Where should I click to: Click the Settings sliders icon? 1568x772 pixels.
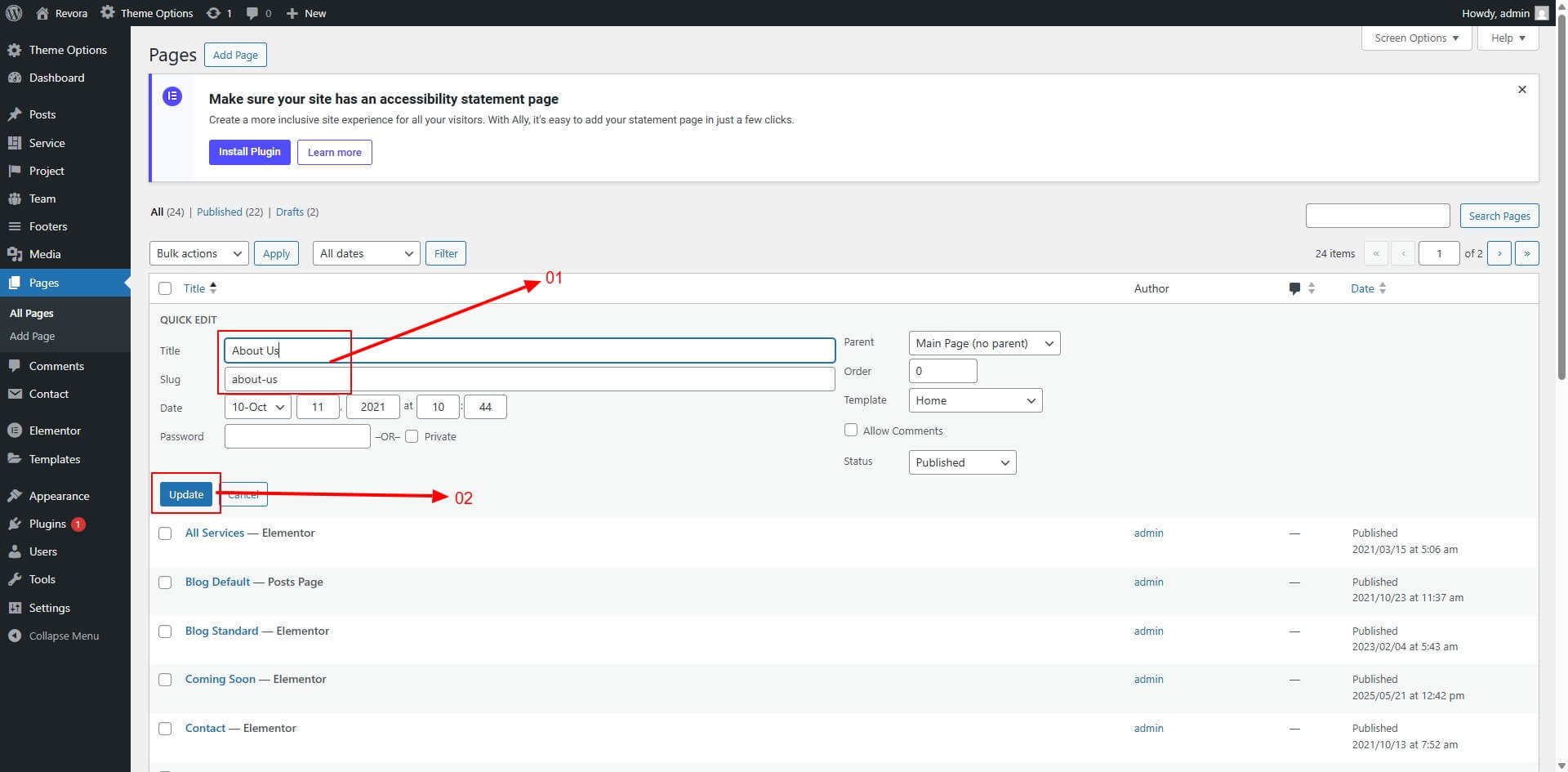point(14,608)
